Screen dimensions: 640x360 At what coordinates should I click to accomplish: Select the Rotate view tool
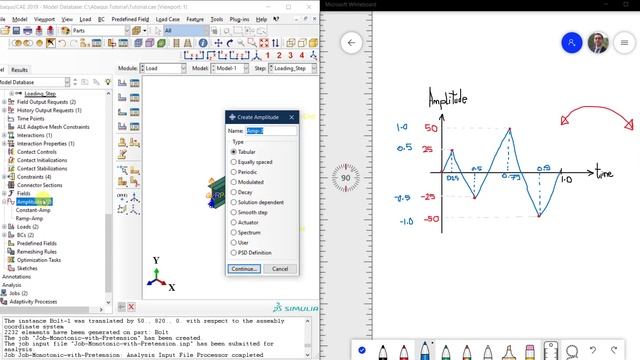pos(229,43)
